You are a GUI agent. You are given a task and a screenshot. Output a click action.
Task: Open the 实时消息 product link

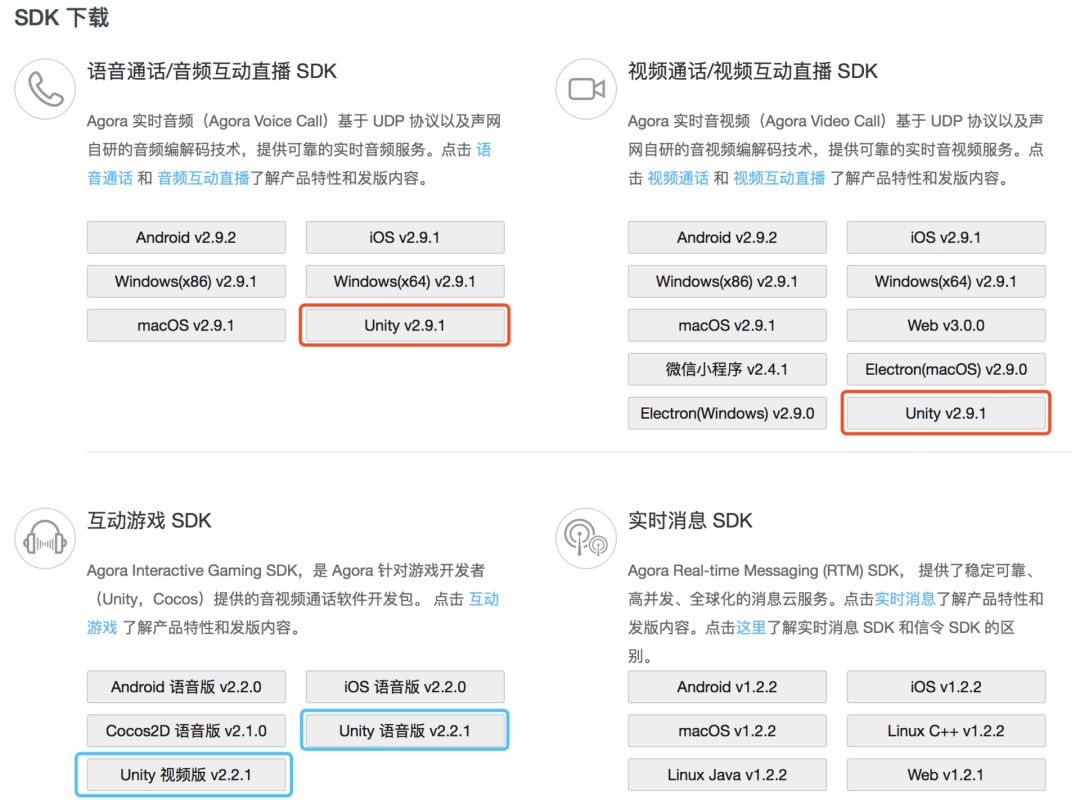click(905, 599)
